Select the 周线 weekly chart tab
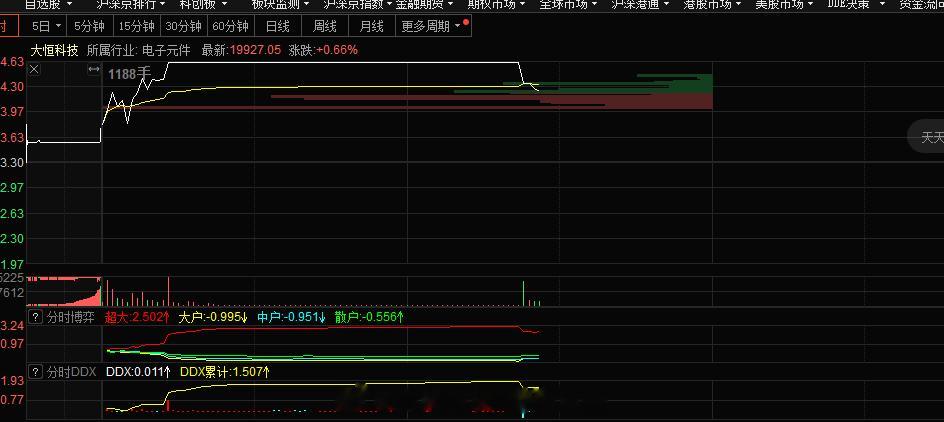The image size is (944, 422). (x=324, y=26)
